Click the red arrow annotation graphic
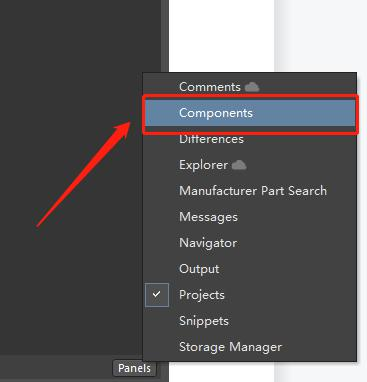 click(x=83, y=174)
